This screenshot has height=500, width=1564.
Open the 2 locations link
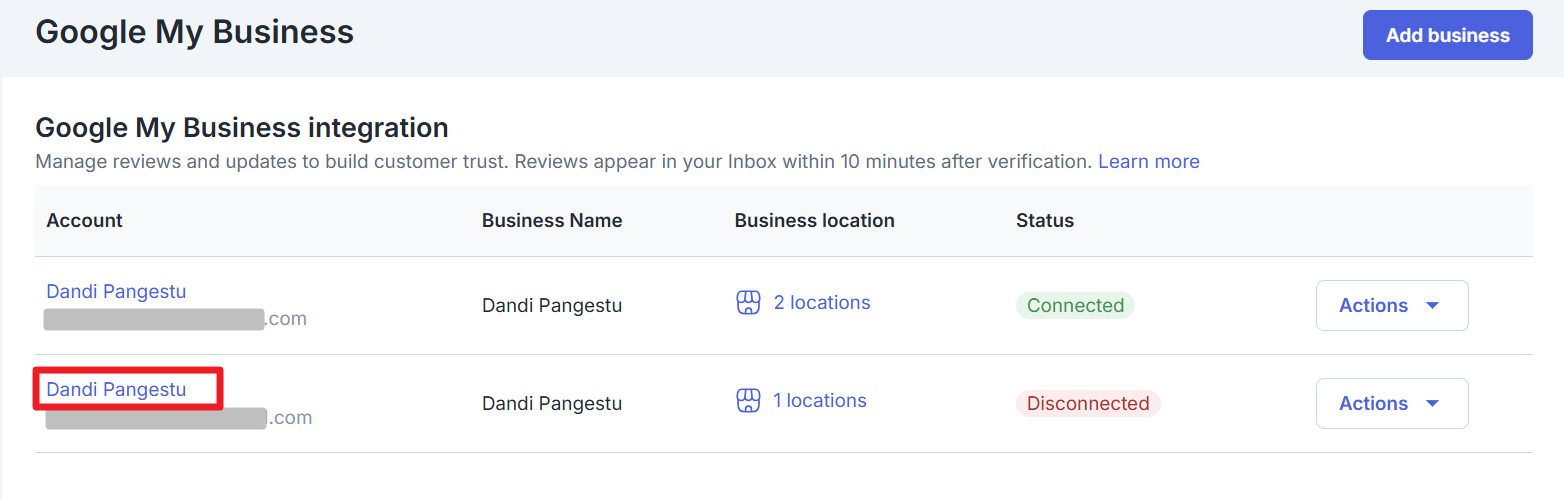click(x=821, y=303)
